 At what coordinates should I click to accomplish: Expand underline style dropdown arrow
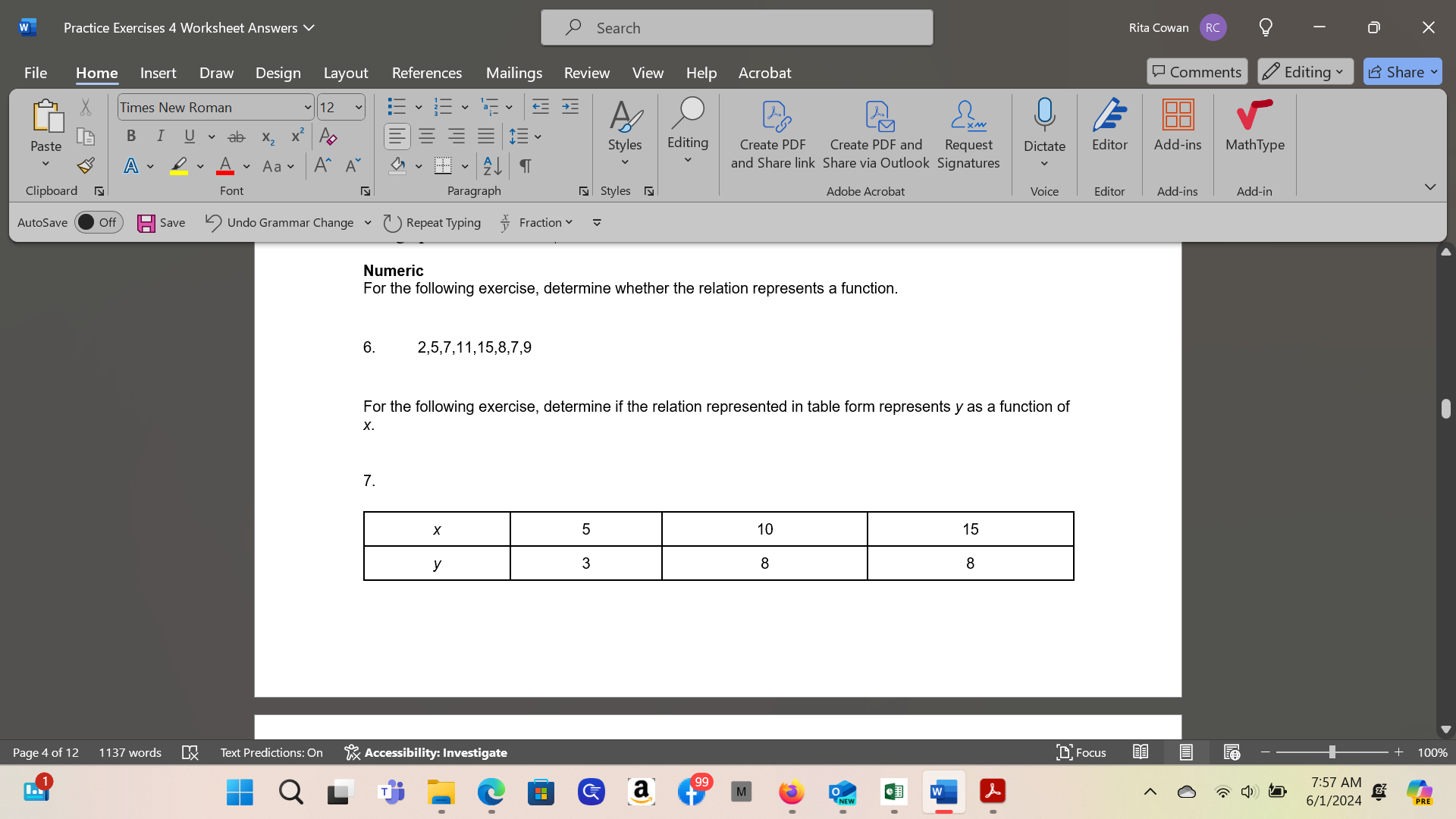[212, 137]
